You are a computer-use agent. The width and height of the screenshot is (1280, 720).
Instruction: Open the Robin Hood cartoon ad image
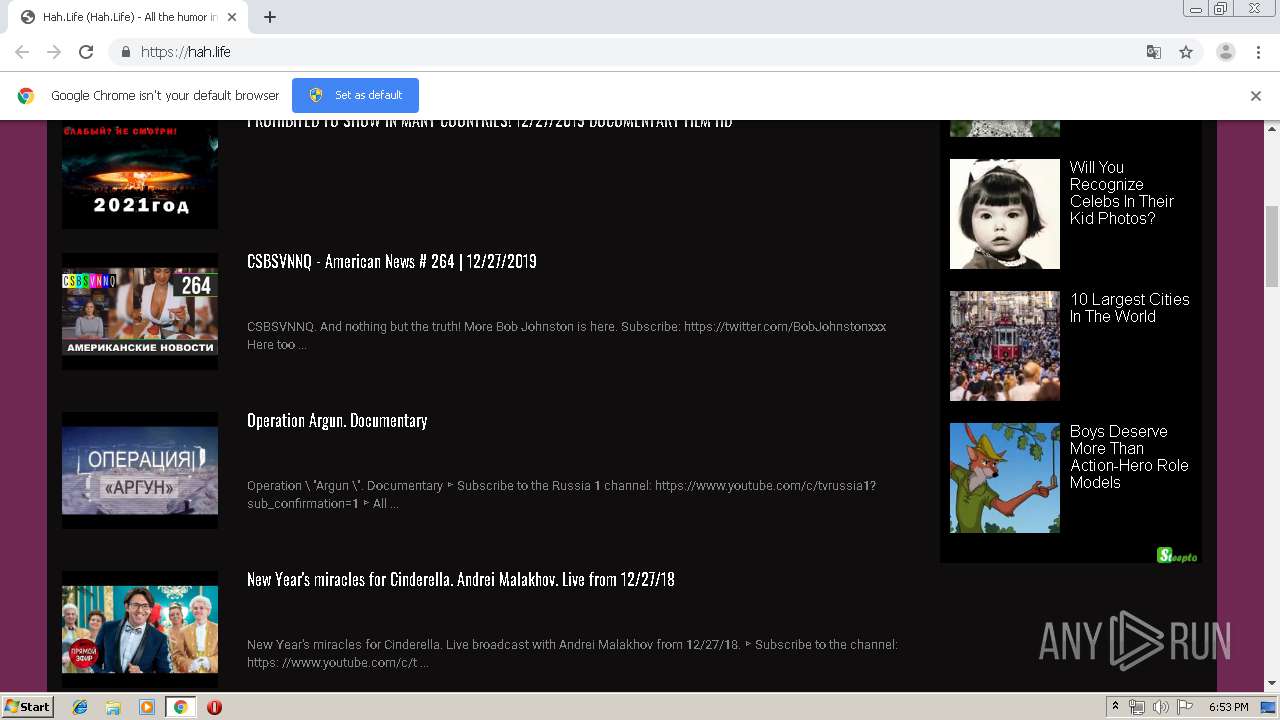coord(1005,478)
